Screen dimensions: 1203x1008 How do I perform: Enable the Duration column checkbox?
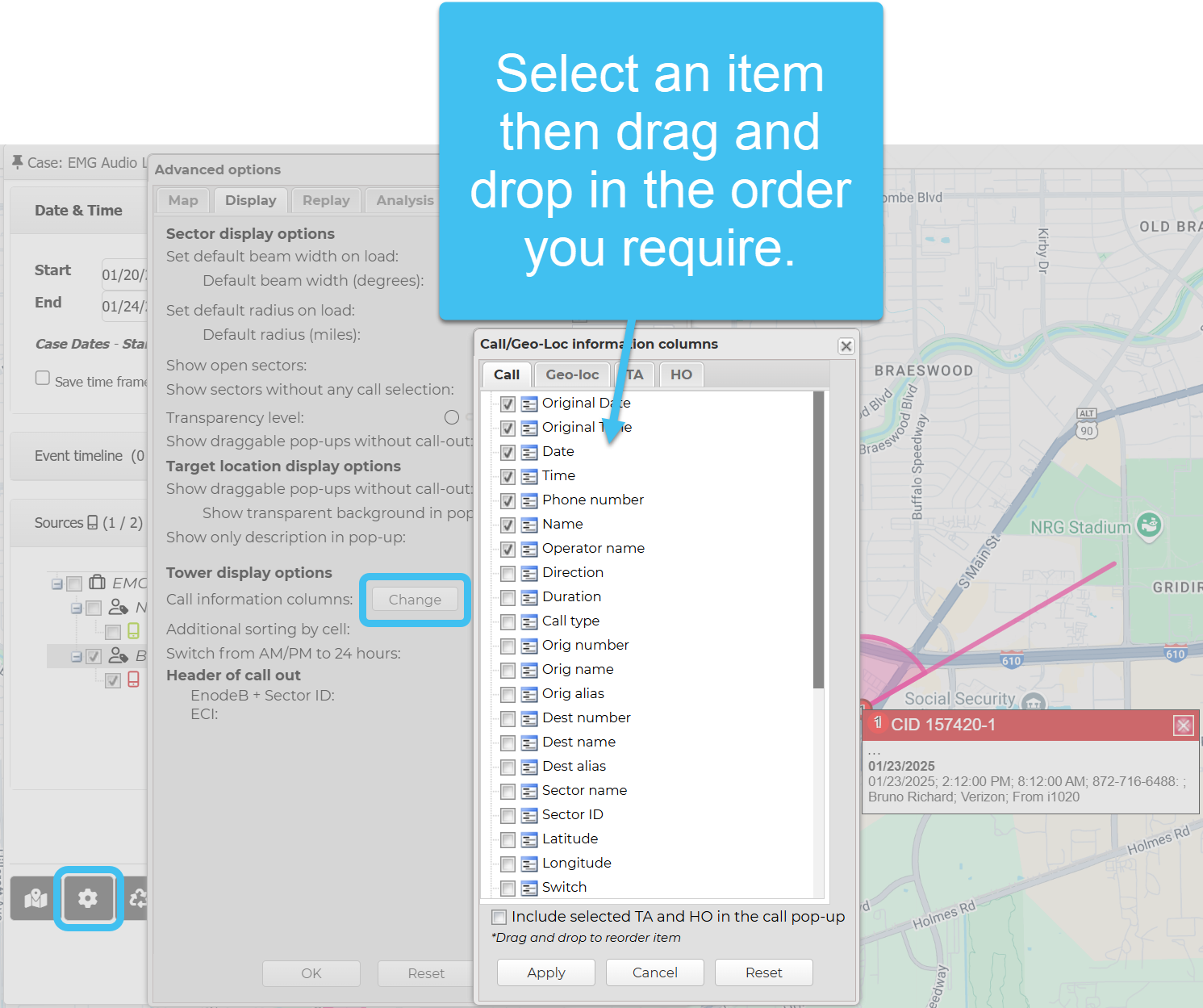(508, 598)
